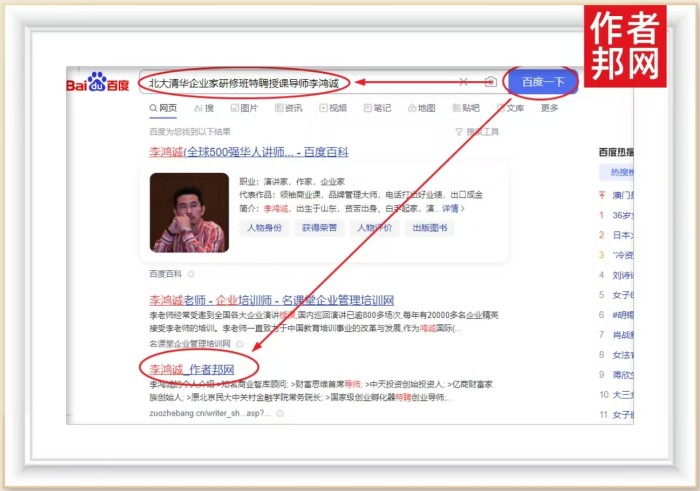
Task: Click the 百度一下 search button
Action: [541, 82]
